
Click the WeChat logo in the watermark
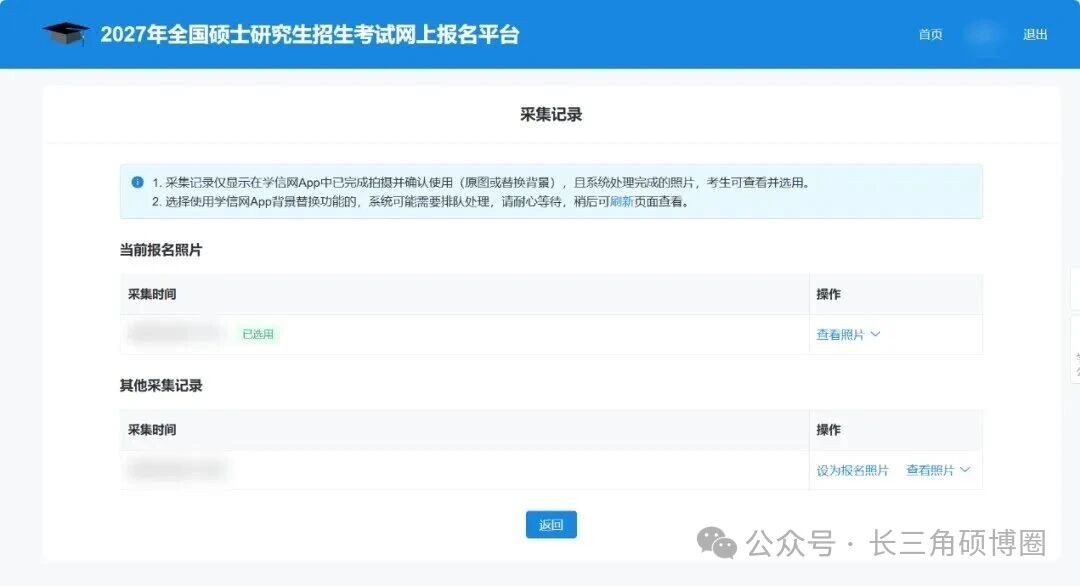coord(717,543)
